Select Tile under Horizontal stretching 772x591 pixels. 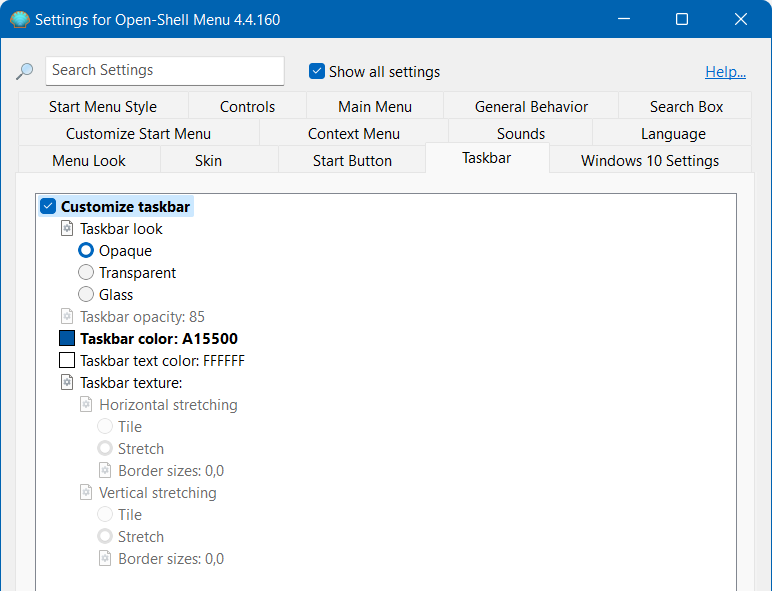(x=105, y=427)
